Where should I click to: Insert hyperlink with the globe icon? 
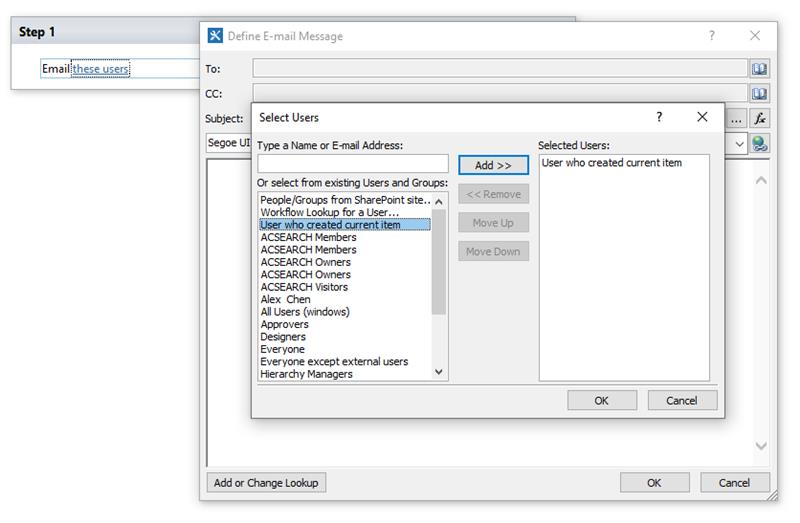click(759, 144)
